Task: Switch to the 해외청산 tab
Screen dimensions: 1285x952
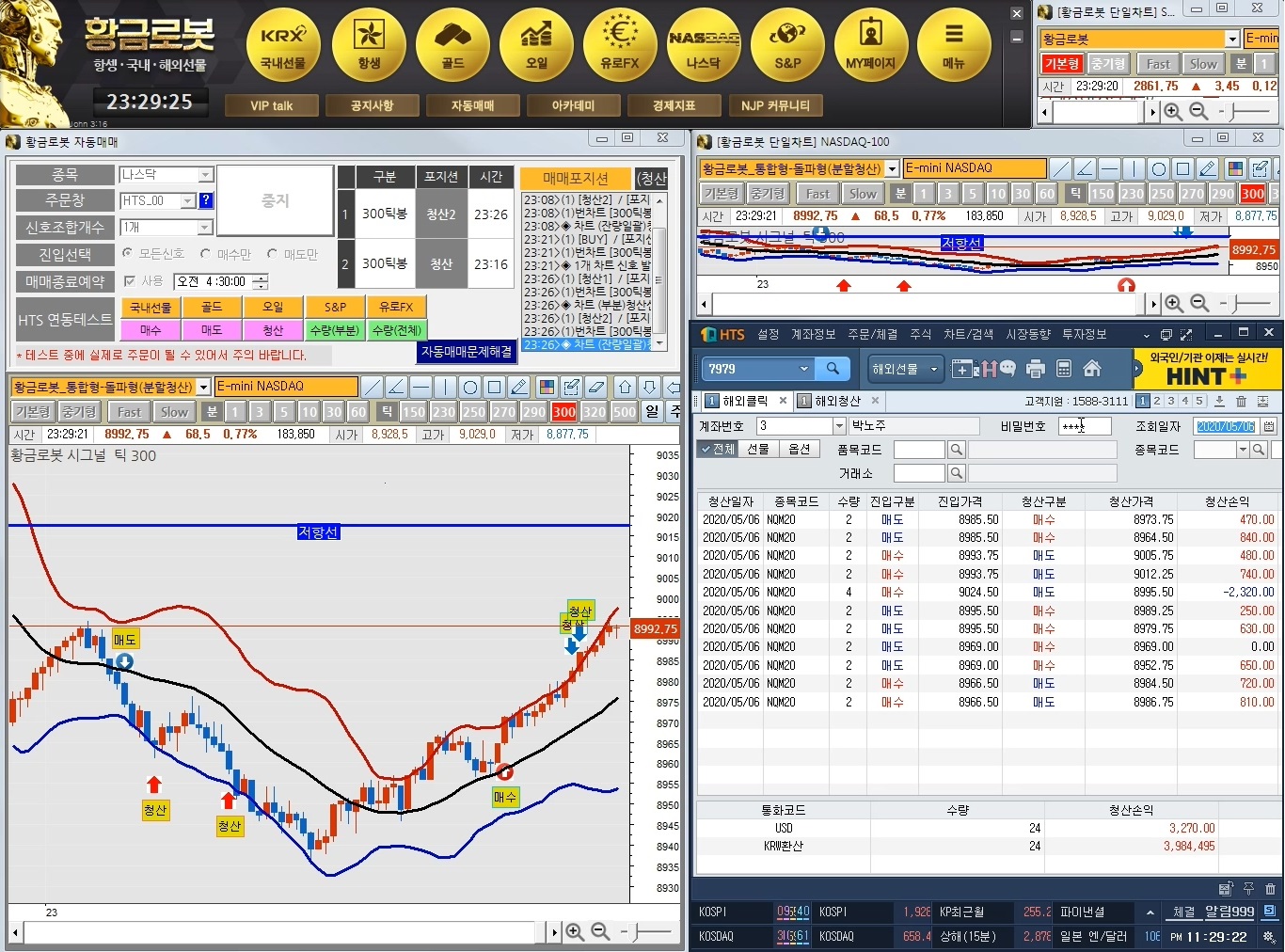Action: coord(836,401)
